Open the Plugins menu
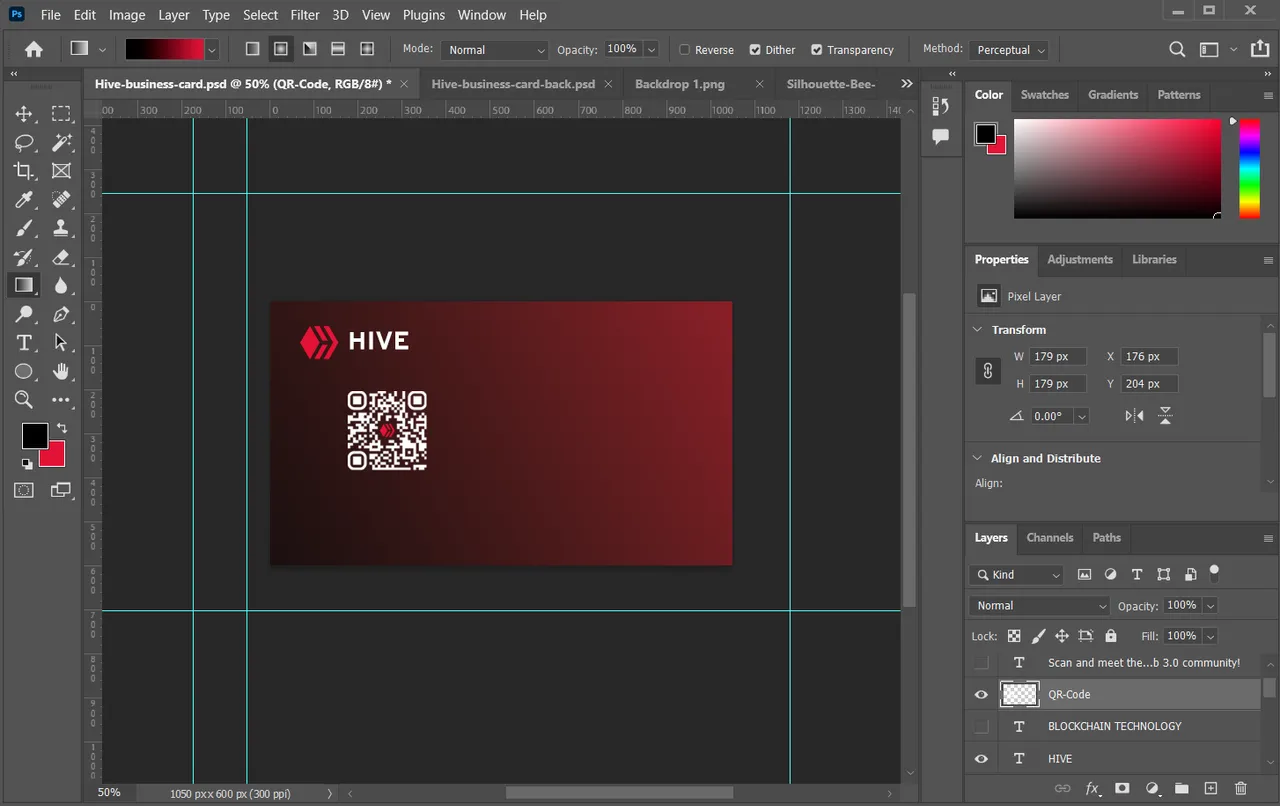This screenshot has width=1280, height=806. click(x=424, y=15)
